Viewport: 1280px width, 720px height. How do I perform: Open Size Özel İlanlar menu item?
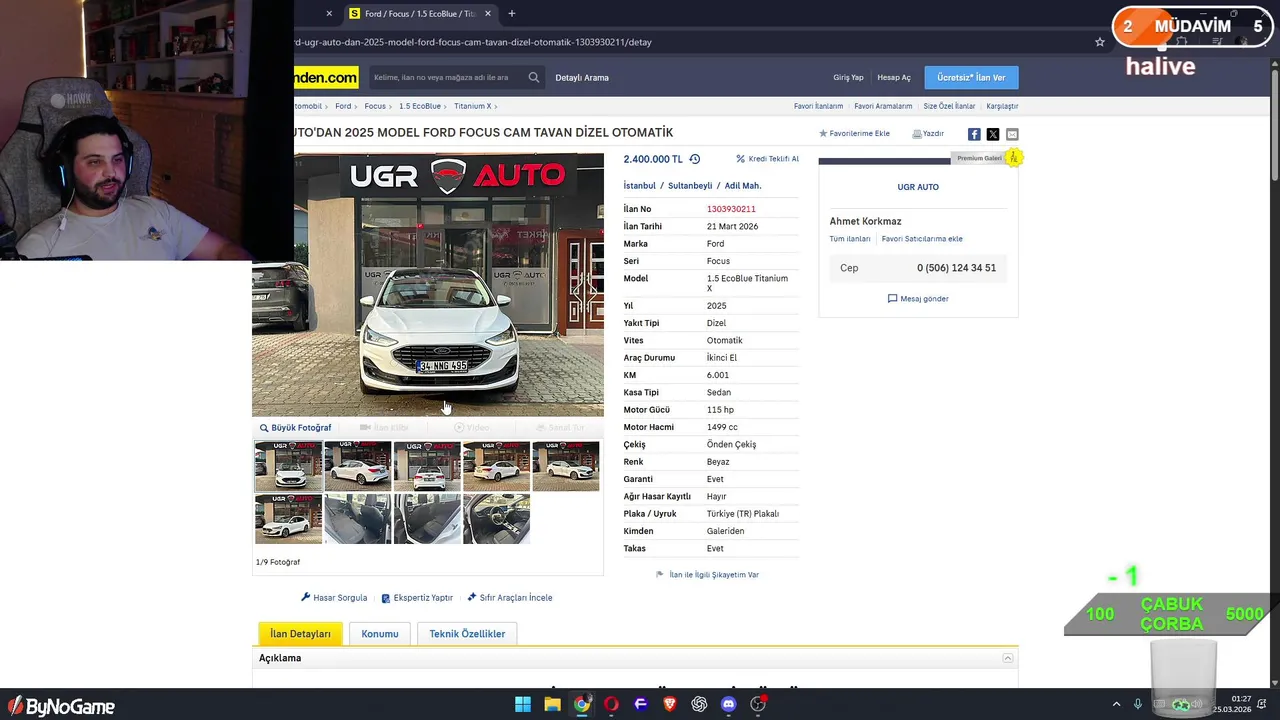(x=949, y=106)
